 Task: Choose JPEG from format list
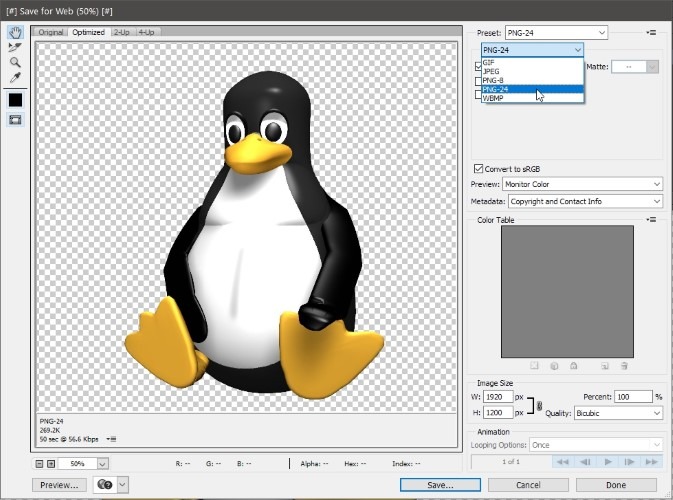pos(532,71)
